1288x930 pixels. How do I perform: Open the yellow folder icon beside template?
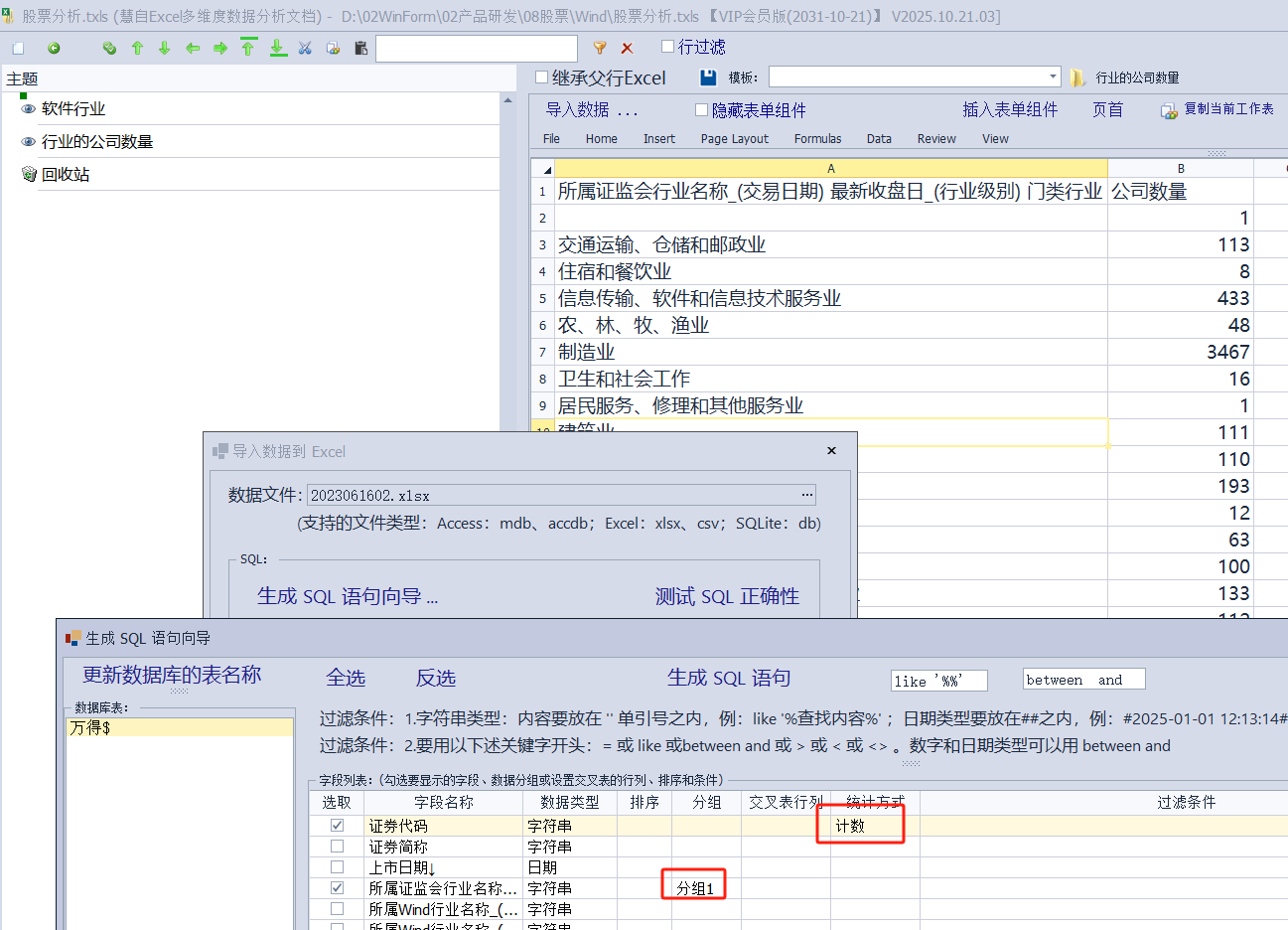click(x=1077, y=77)
